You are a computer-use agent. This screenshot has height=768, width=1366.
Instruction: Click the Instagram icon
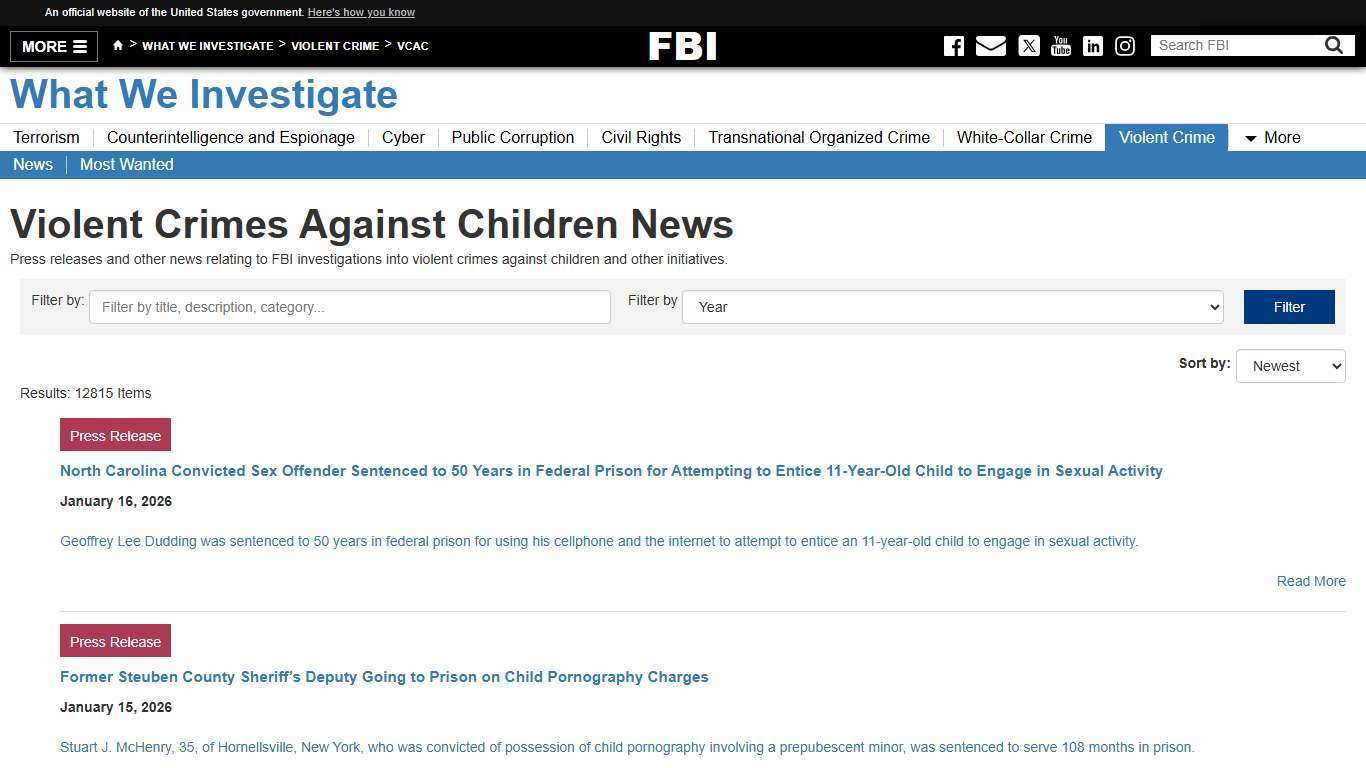click(1125, 46)
